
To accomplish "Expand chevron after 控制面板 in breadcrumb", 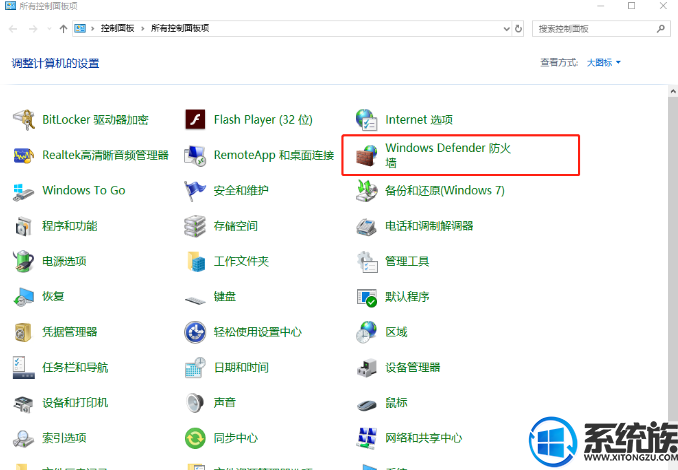I will click(143, 29).
